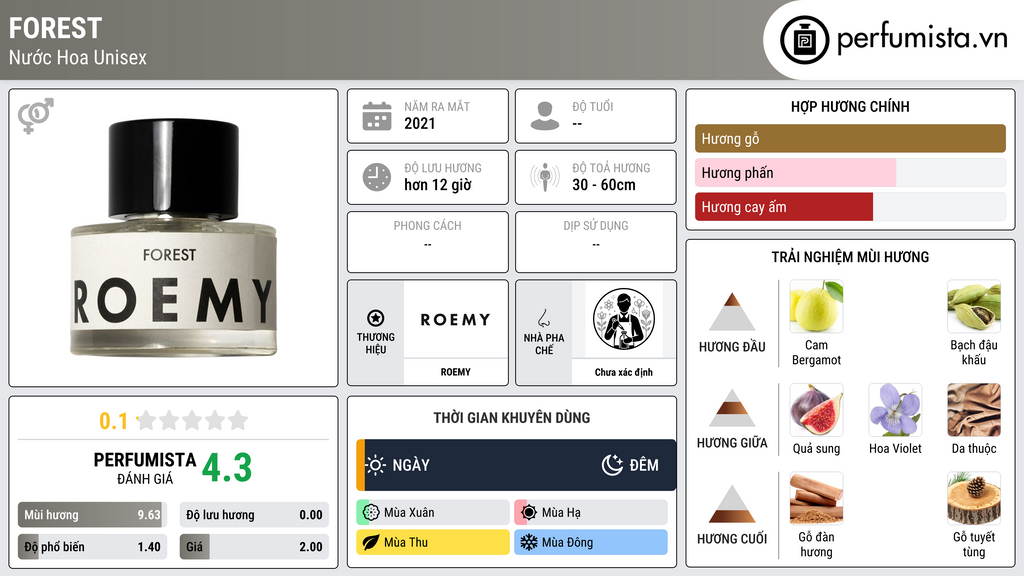Click the sun icon next to Ngày

click(x=376, y=465)
